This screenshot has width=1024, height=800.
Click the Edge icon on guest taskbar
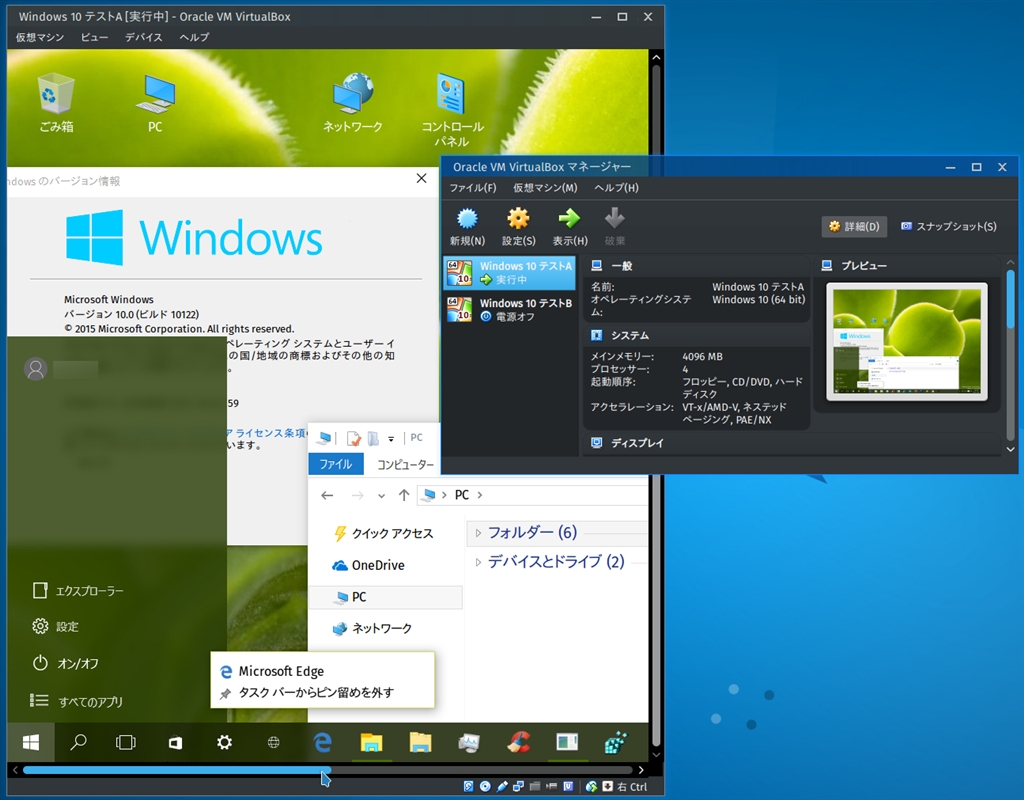coord(323,742)
